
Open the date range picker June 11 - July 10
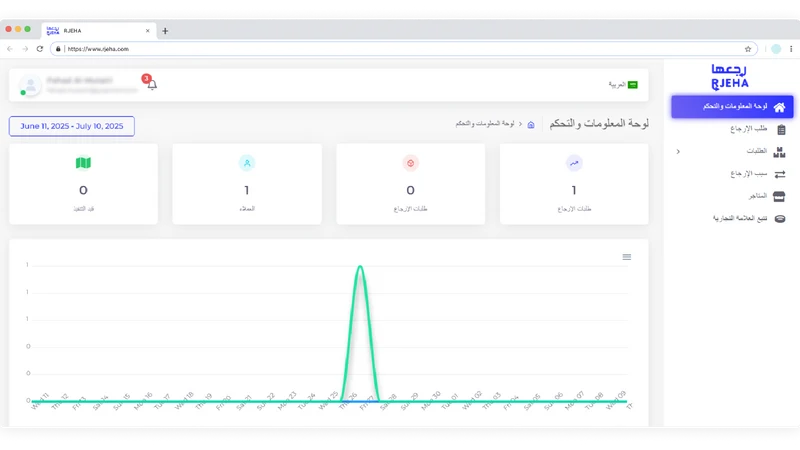coord(72,126)
